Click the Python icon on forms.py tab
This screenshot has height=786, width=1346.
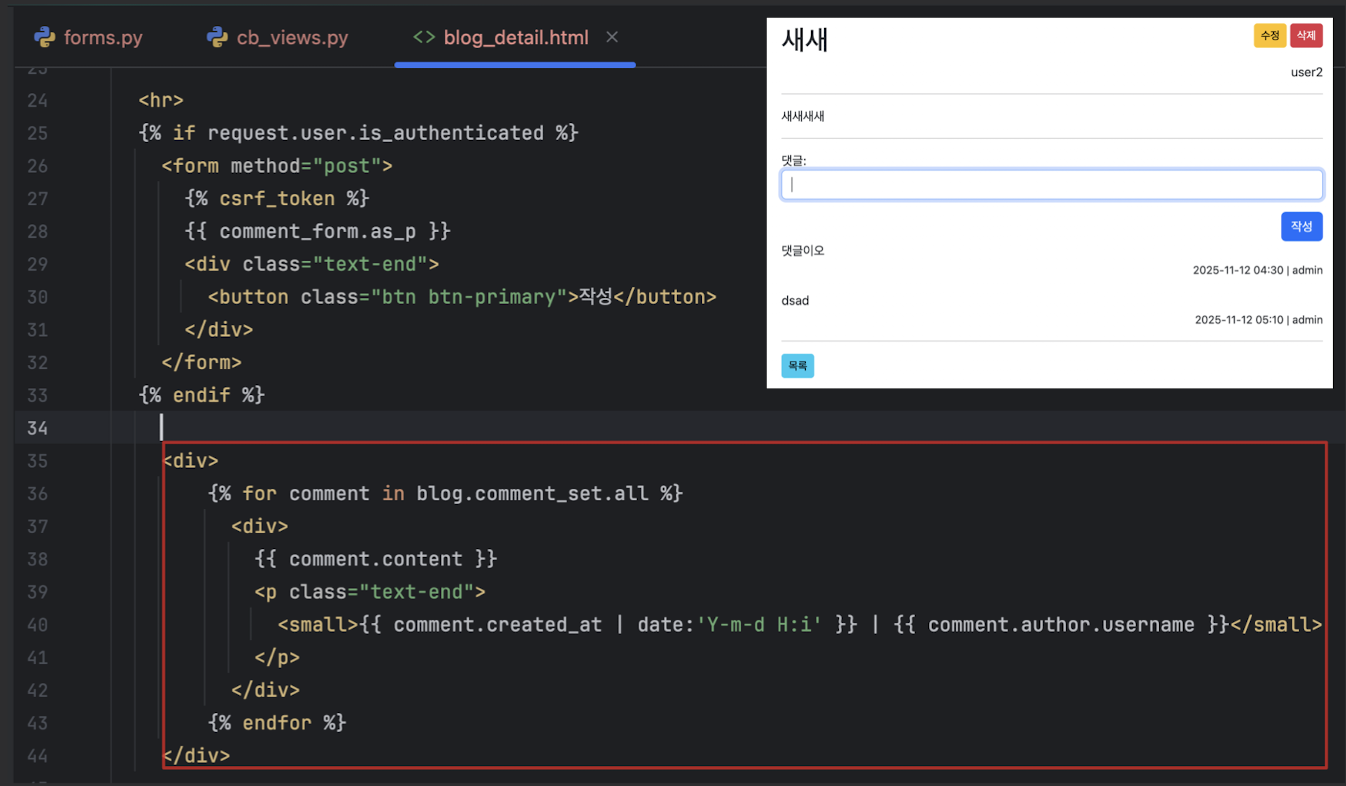(x=44, y=38)
